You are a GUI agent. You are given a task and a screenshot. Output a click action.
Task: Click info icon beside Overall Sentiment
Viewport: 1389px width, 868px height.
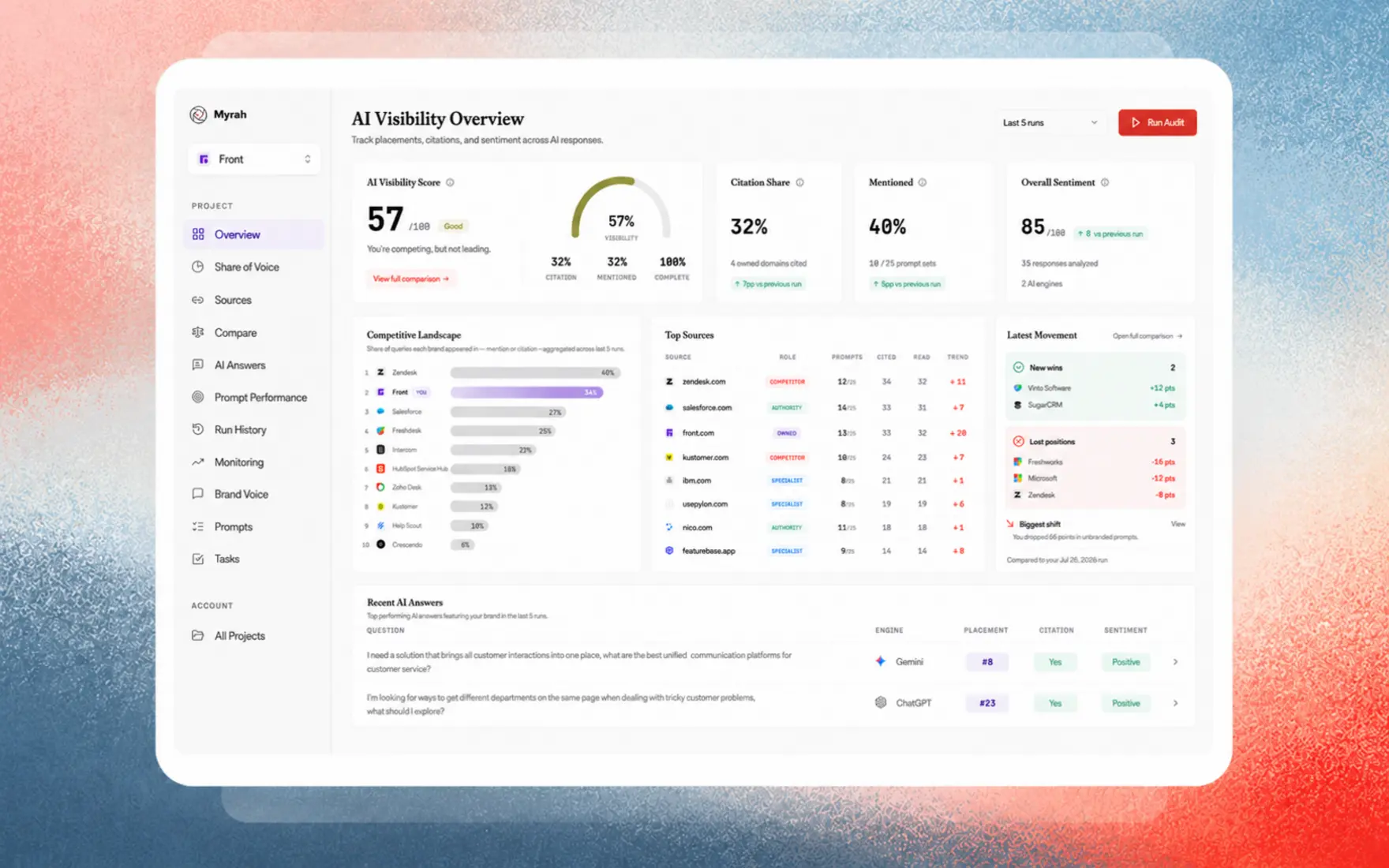click(1105, 182)
